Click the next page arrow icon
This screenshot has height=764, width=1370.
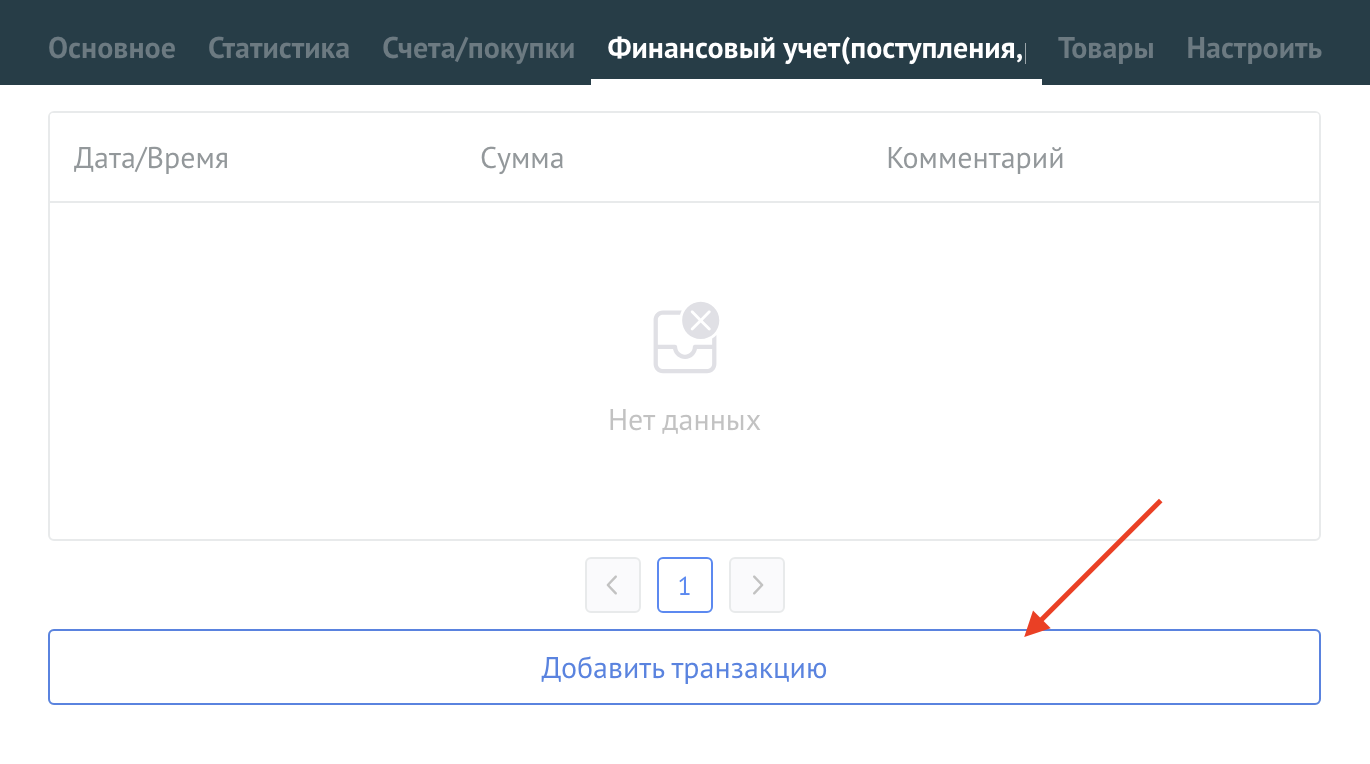click(x=757, y=585)
